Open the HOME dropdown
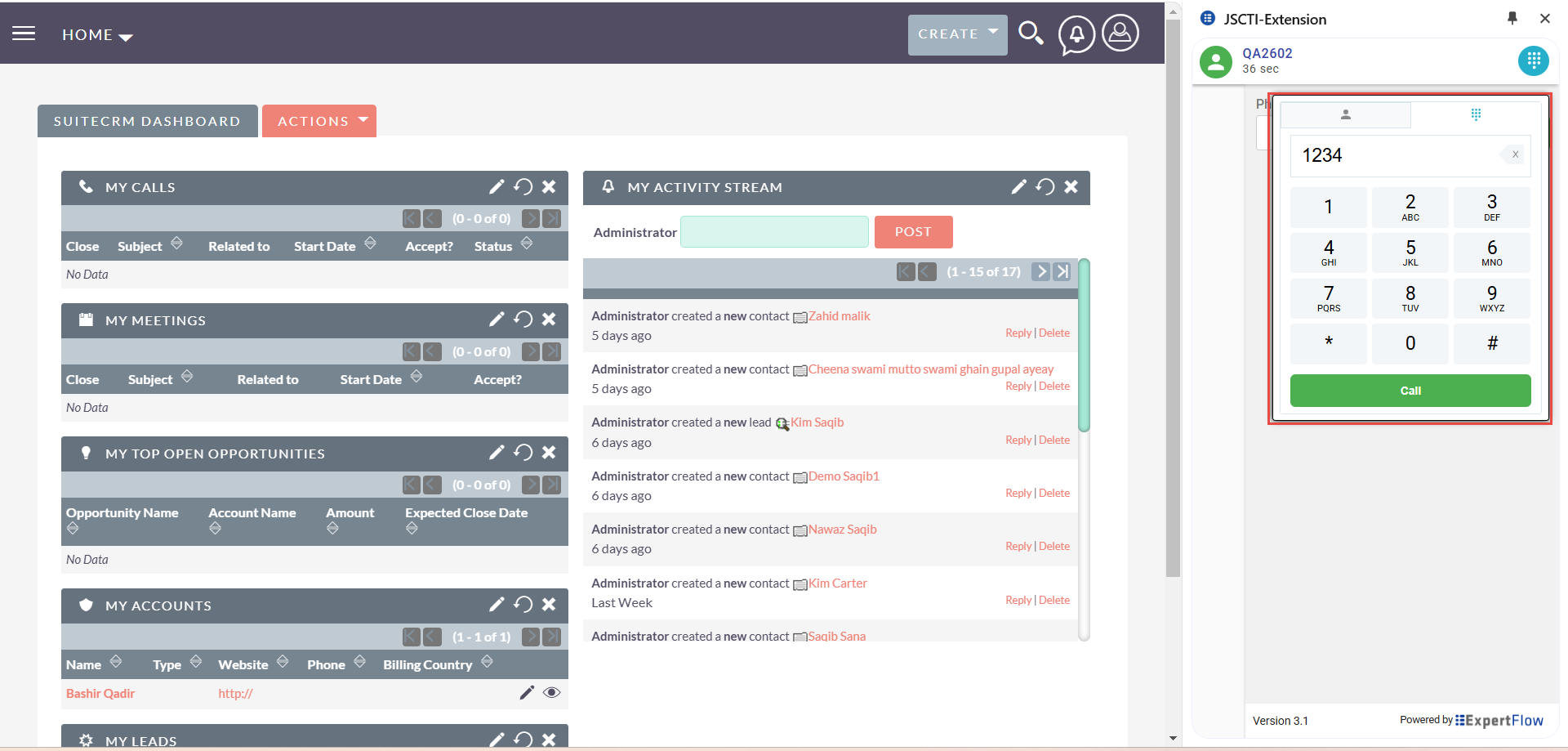The height and width of the screenshot is (751, 1568). (96, 34)
